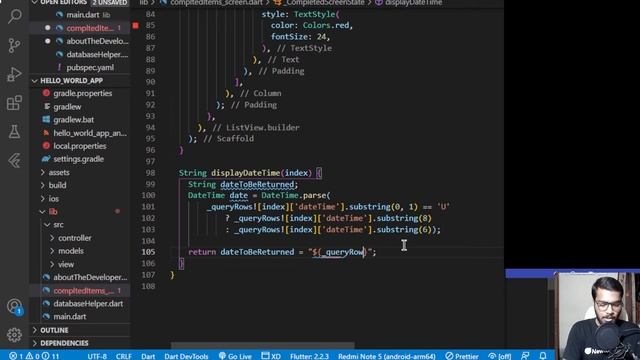The width and height of the screenshot is (640, 360).
Task: Click 'dateToBeReturned' variable on line 99
Action: click(x=257, y=184)
